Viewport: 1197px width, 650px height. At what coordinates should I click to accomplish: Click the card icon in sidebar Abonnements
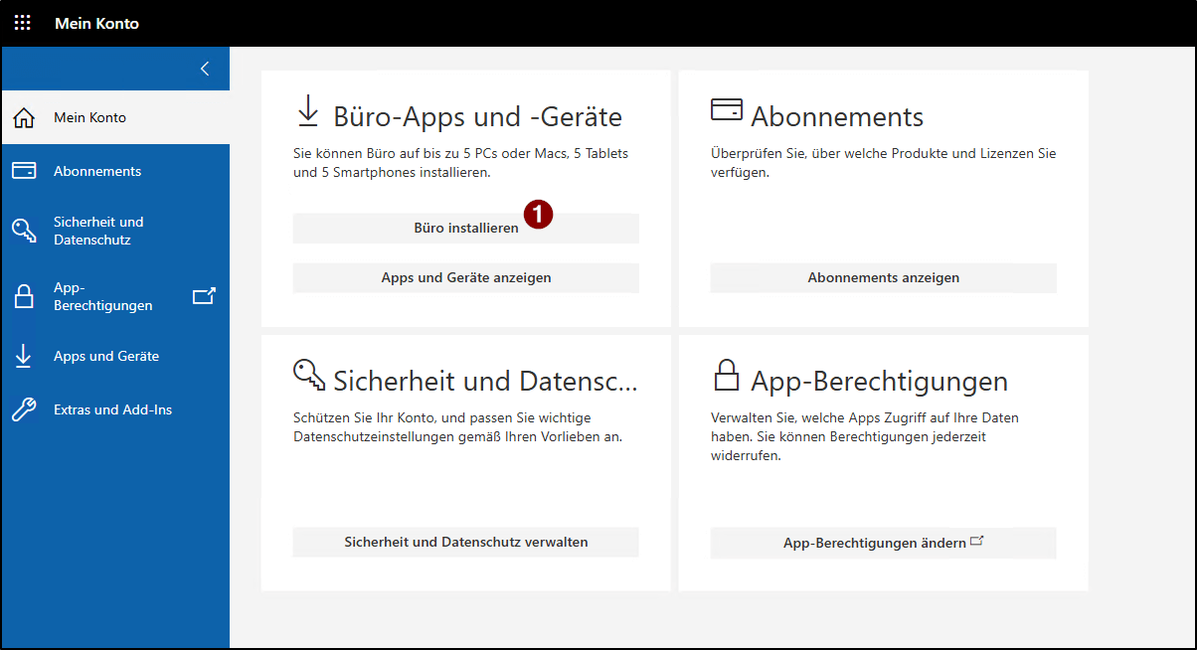click(x=24, y=170)
